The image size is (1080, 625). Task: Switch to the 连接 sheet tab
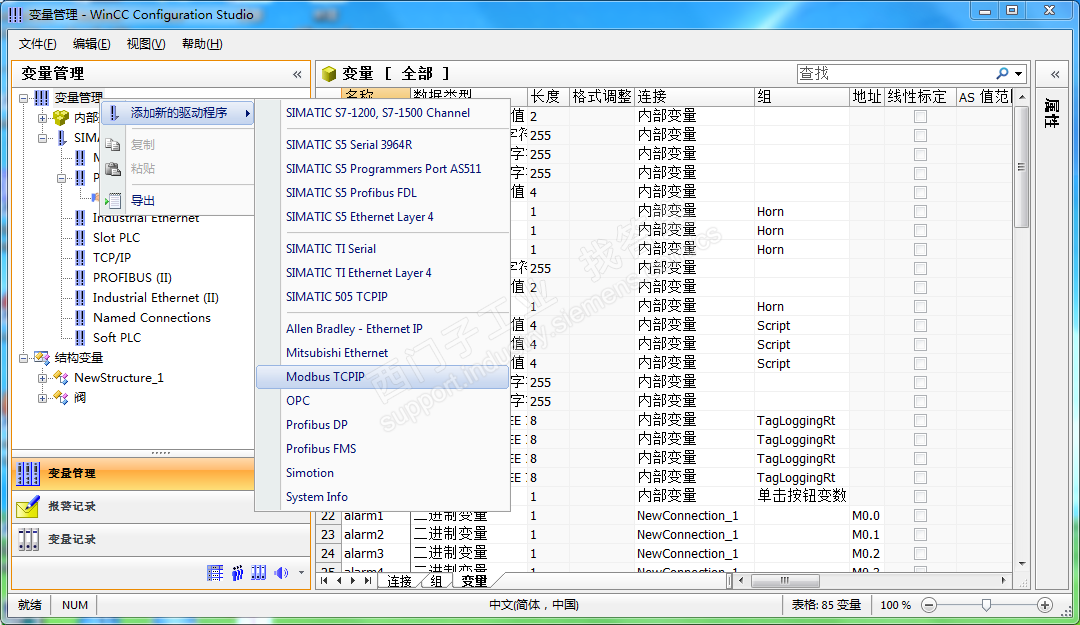(399, 581)
